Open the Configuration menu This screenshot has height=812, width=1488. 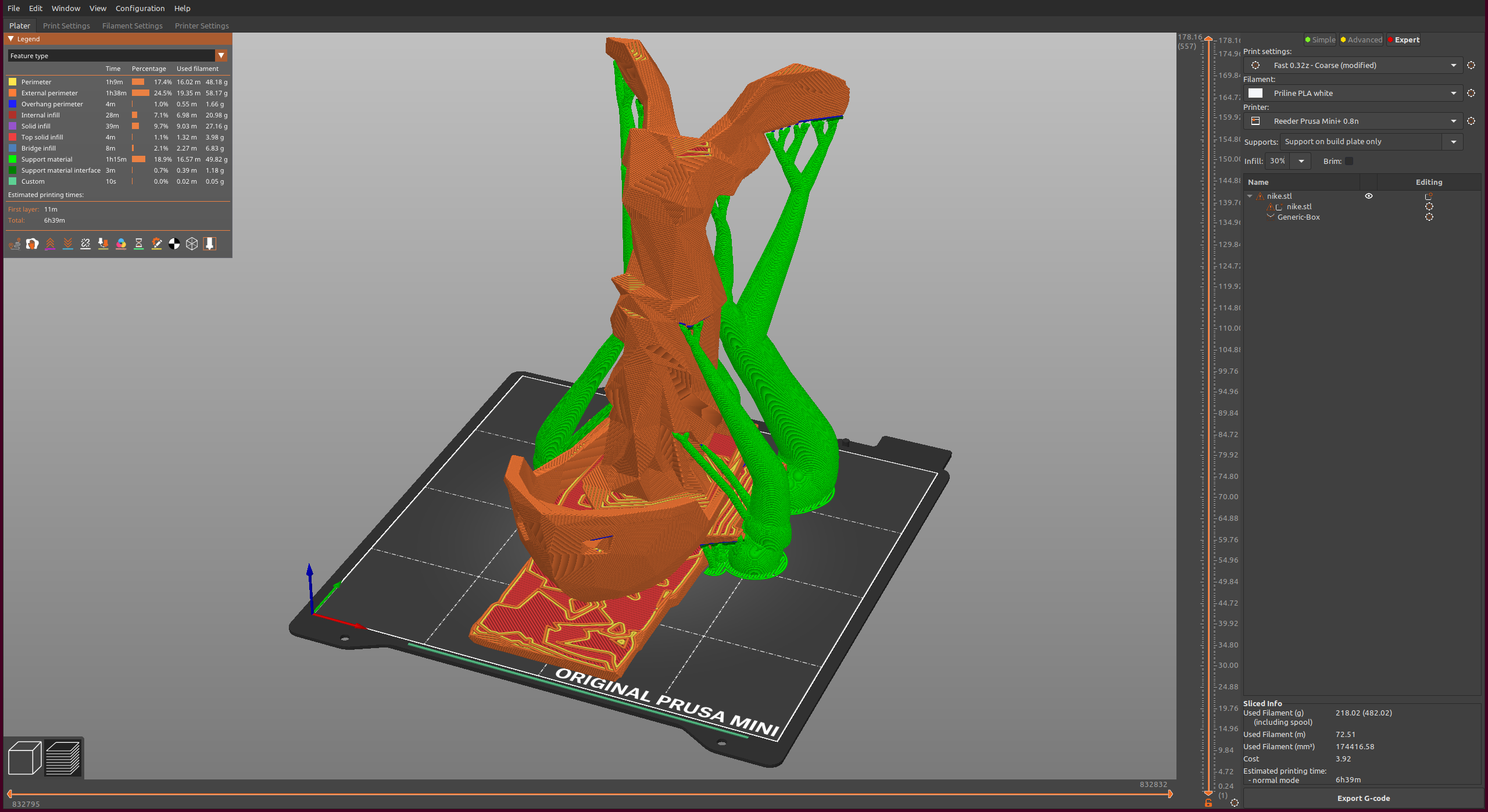pyautogui.click(x=139, y=8)
